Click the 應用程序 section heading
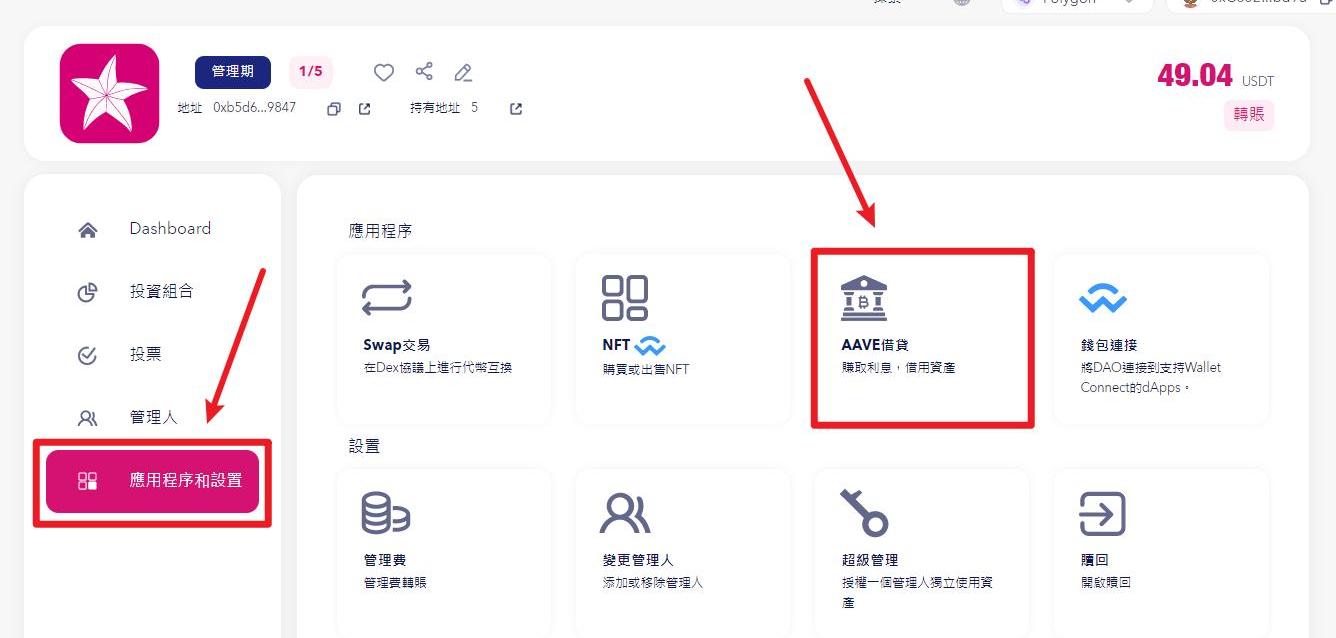 click(380, 231)
